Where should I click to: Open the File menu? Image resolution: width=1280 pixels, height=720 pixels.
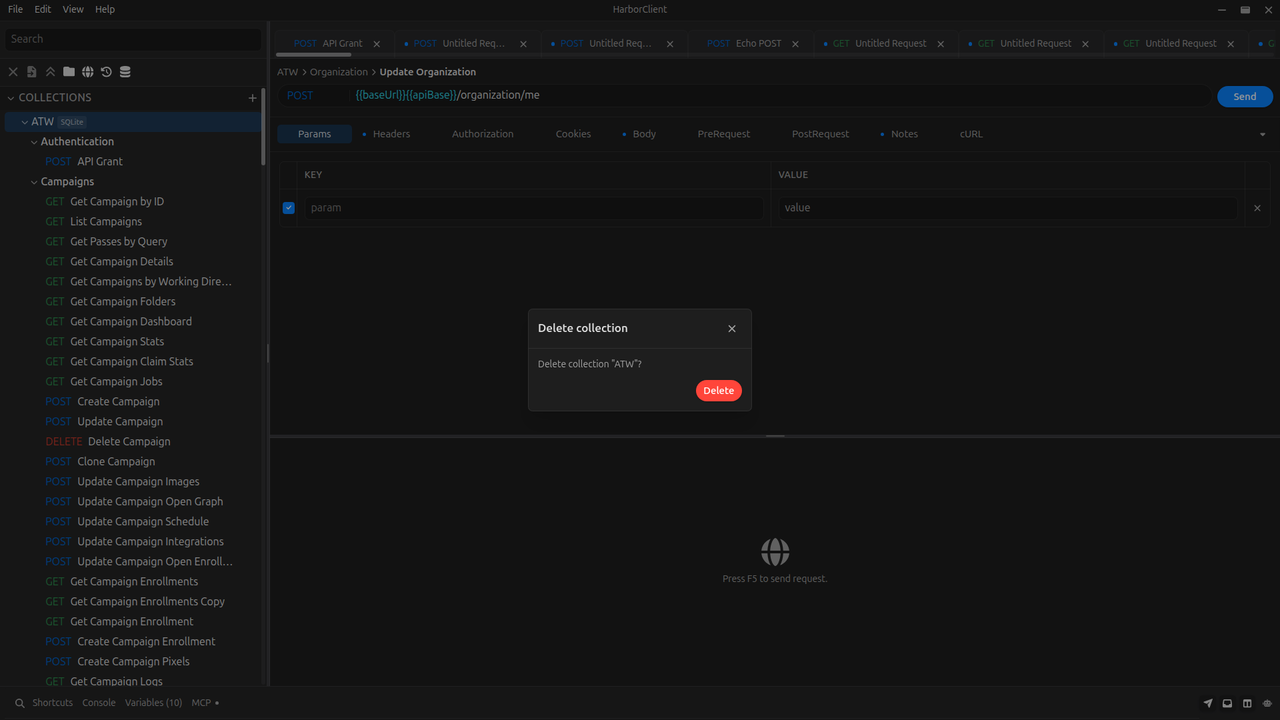tap(15, 9)
